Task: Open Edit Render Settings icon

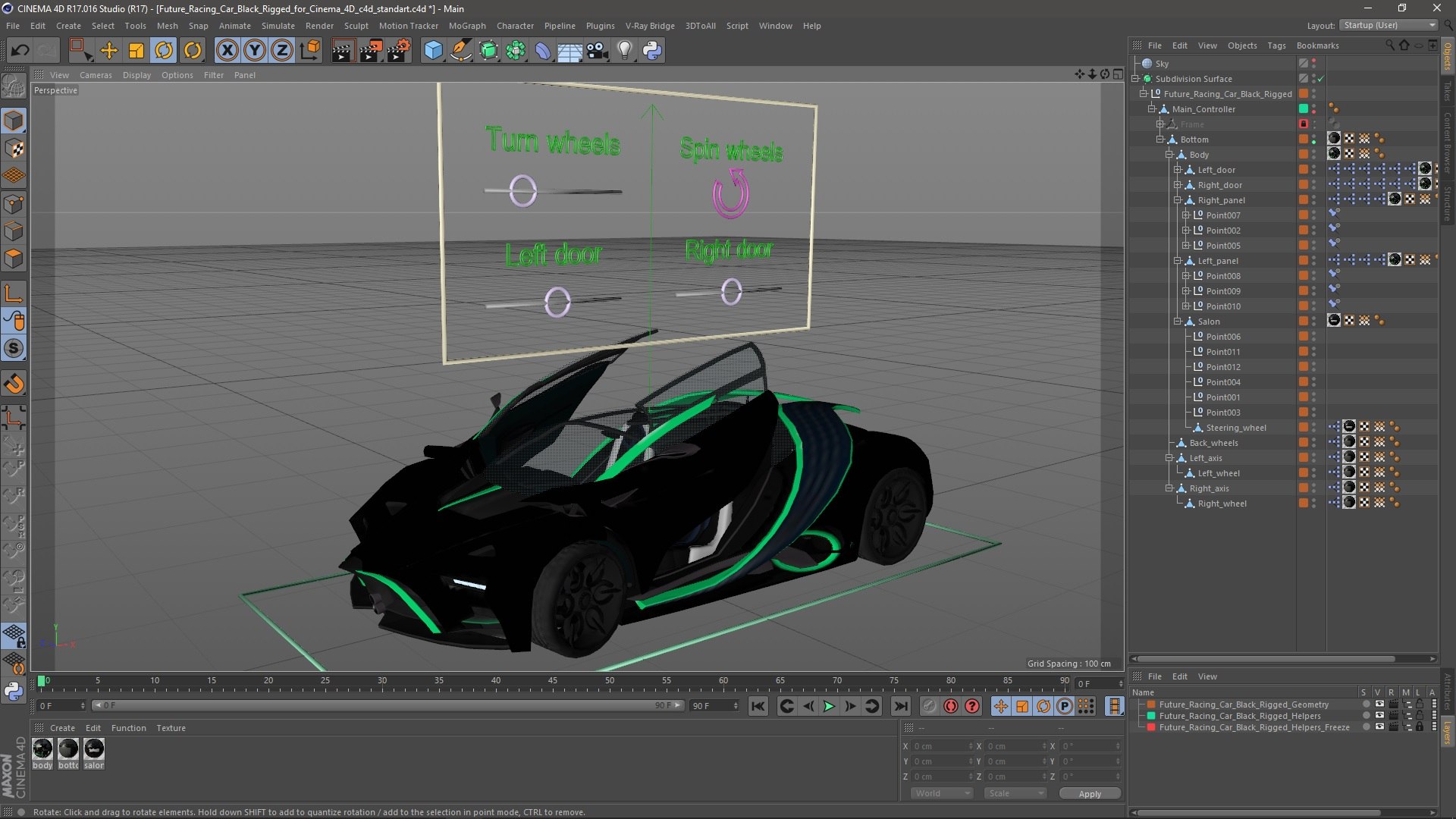Action: (x=399, y=50)
